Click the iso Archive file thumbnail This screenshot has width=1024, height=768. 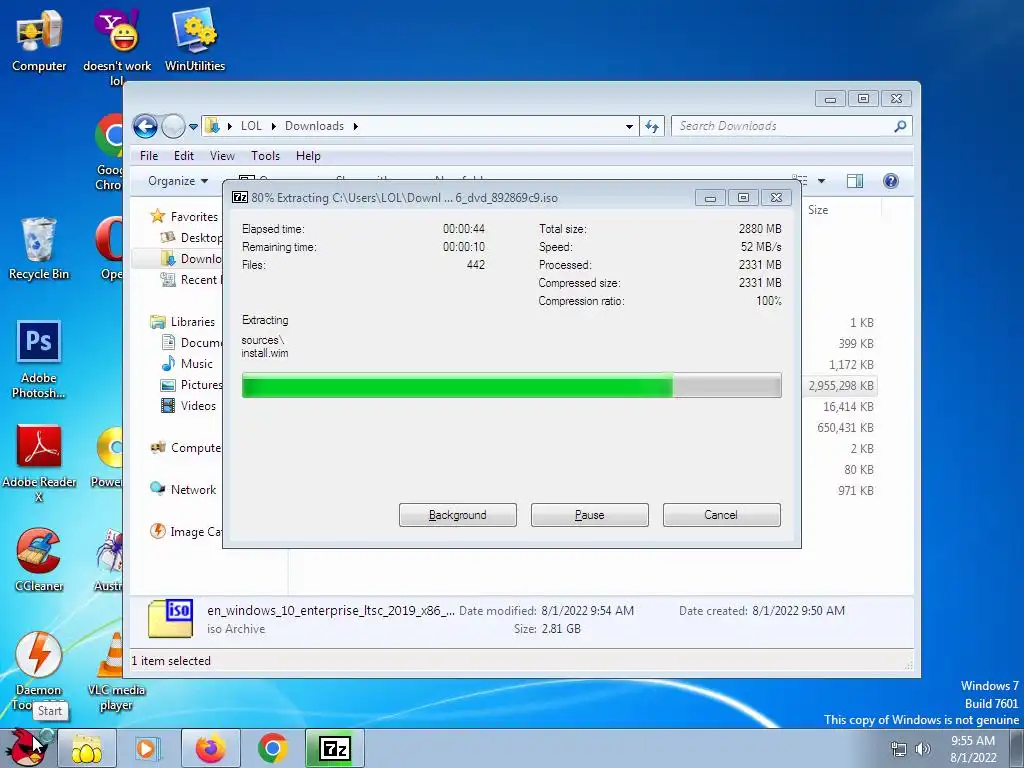pos(170,618)
